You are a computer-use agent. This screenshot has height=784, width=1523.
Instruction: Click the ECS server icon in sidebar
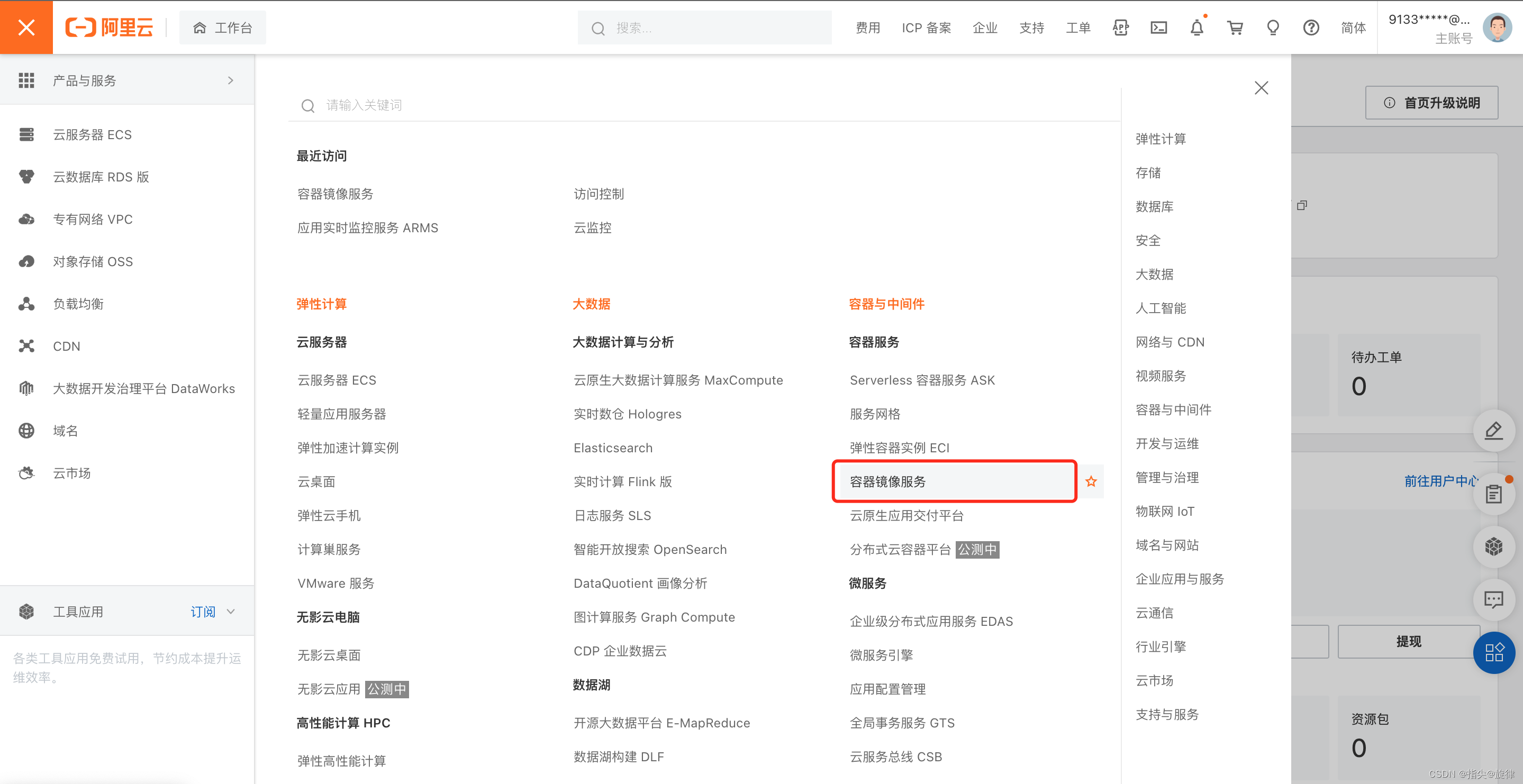26,134
